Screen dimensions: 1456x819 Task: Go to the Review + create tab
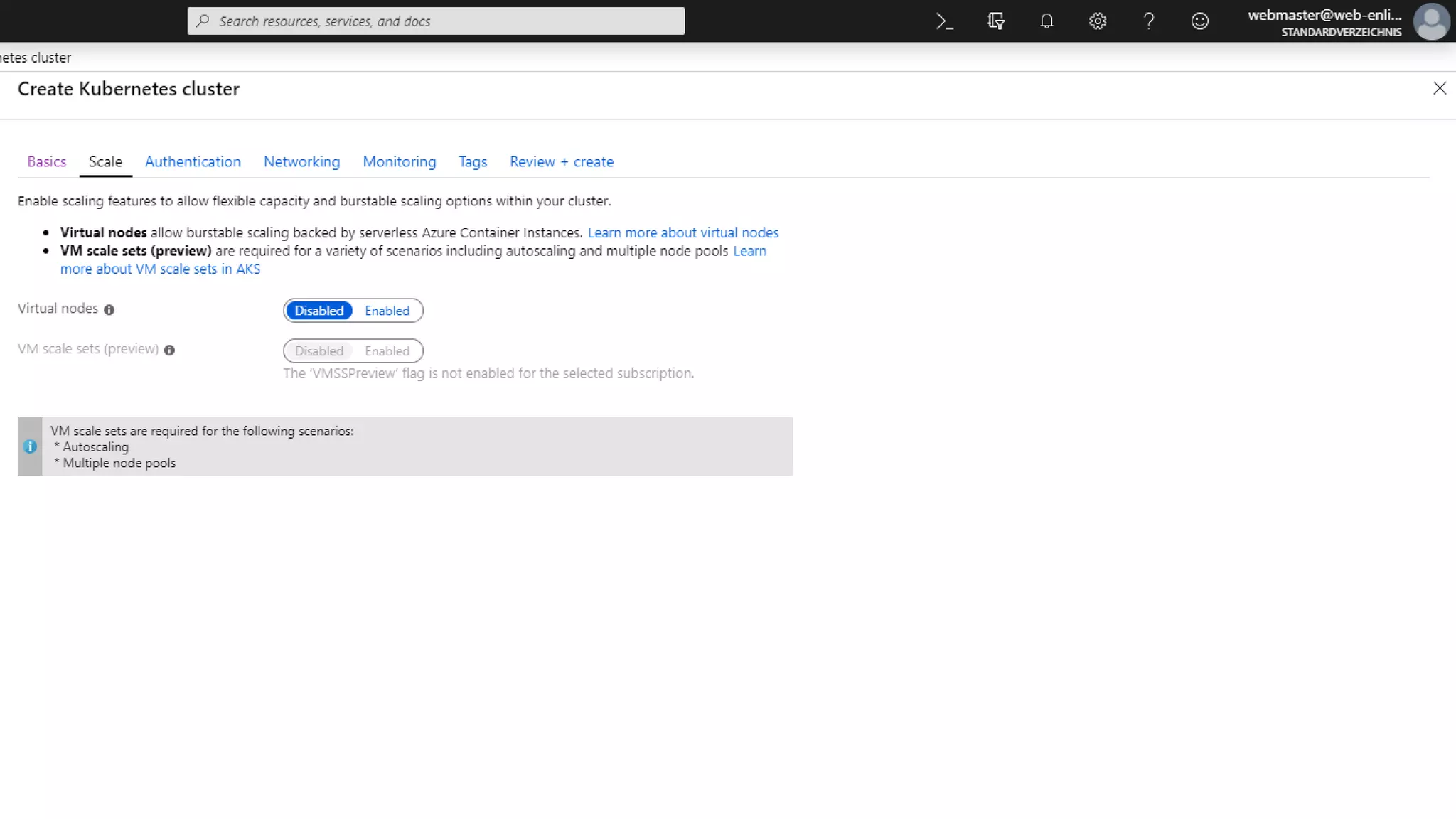(561, 162)
